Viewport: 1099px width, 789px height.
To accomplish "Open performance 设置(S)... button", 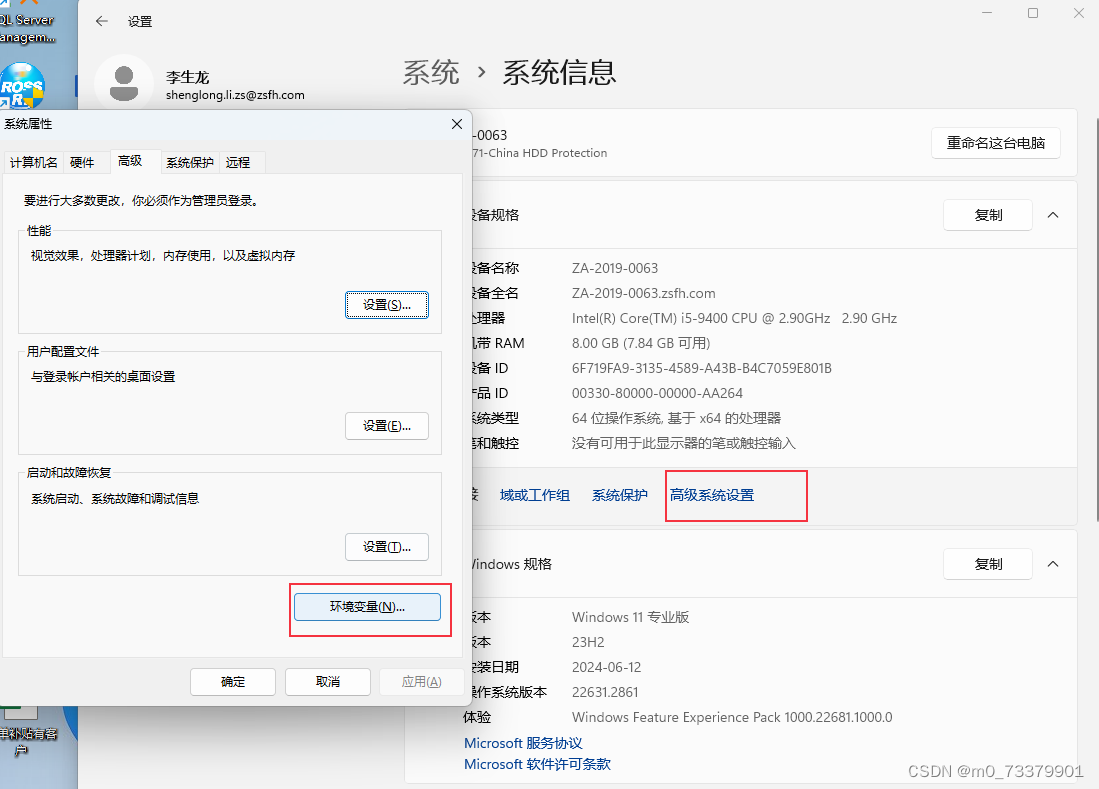I will (x=387, y=305).
